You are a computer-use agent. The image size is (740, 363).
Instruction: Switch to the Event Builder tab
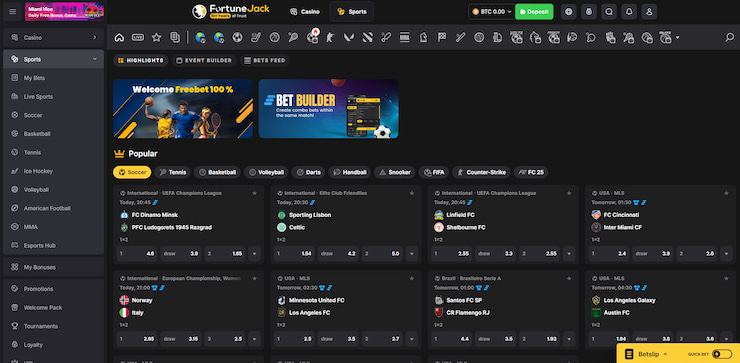pyautogui.click(x=204, y=60)
